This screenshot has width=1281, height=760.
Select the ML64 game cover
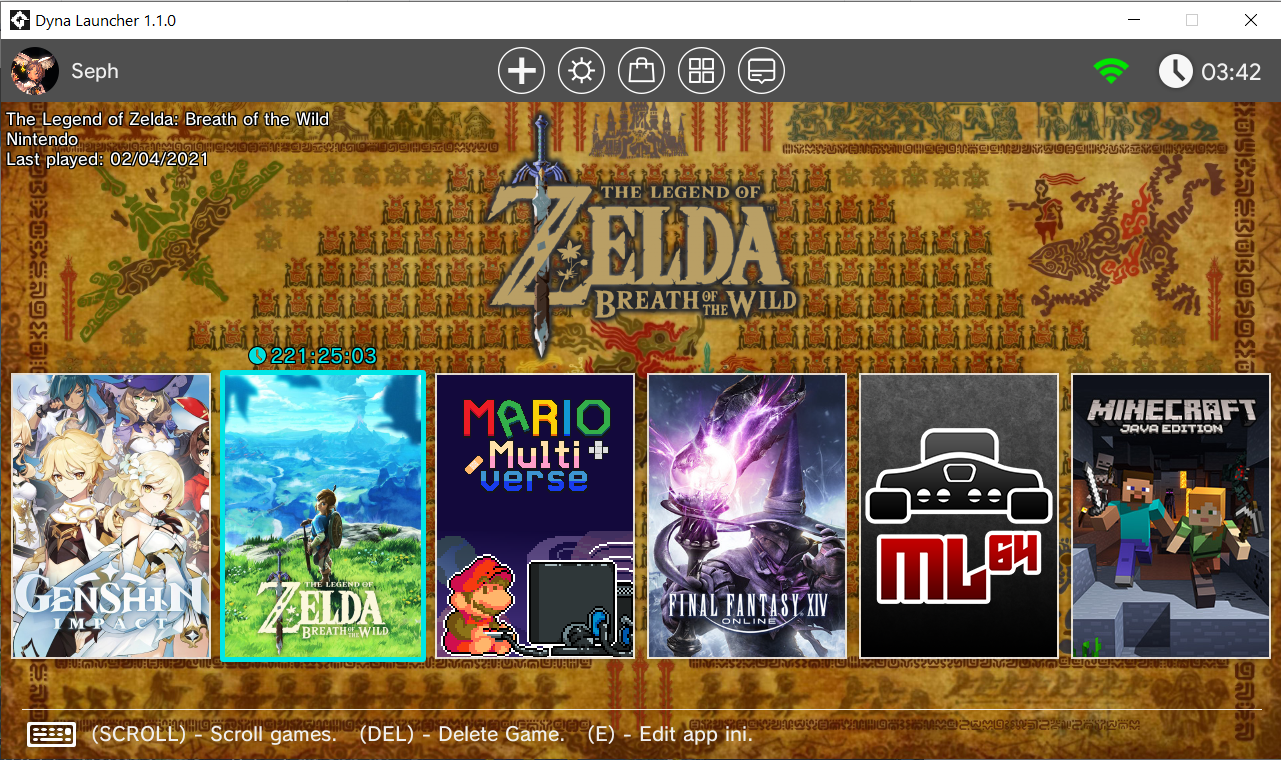959,516
